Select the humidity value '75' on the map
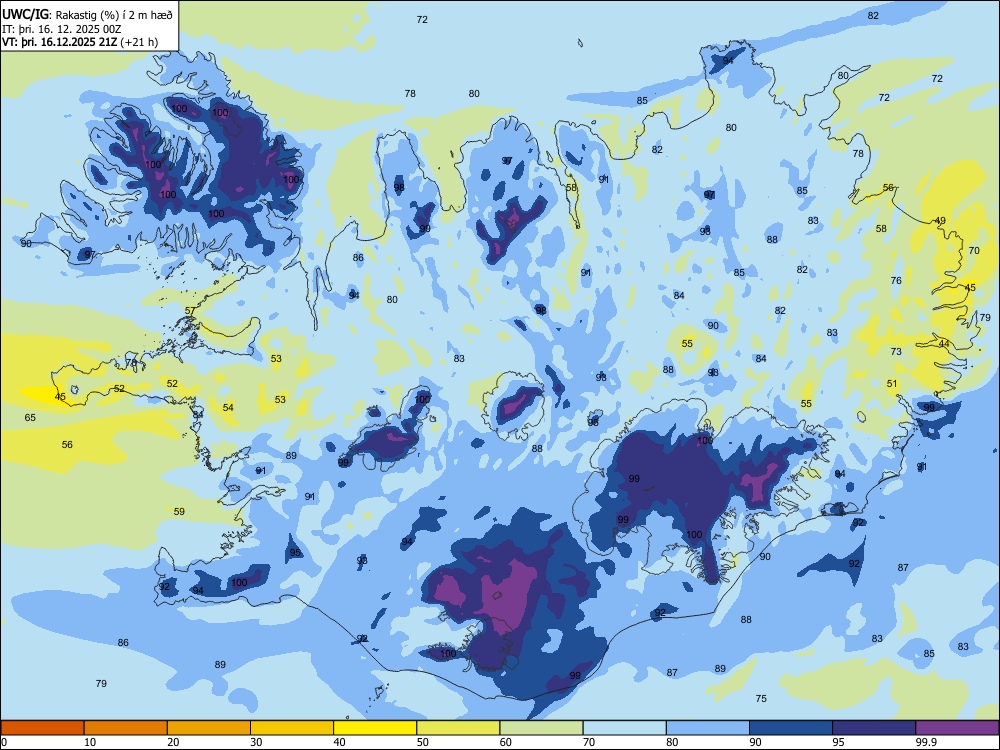1000x750 pixels. click(x=761, y=698)
